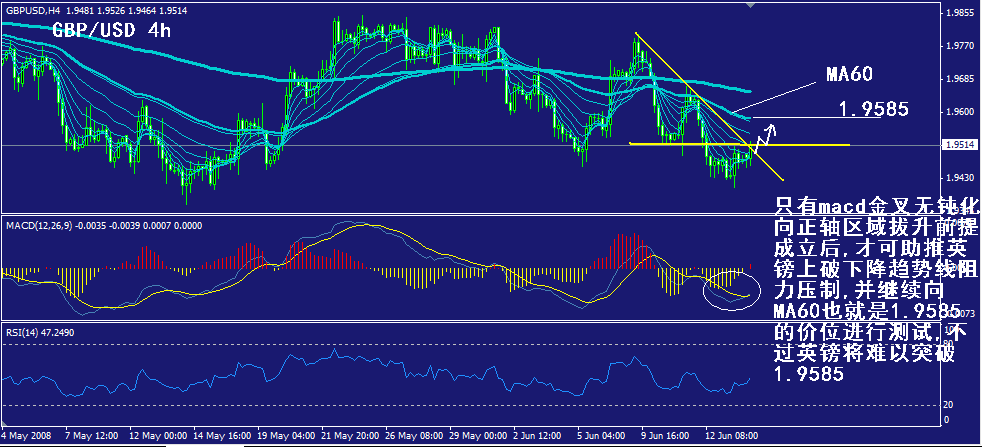Select the GBP/USD 4h chart title

[111, 30]
